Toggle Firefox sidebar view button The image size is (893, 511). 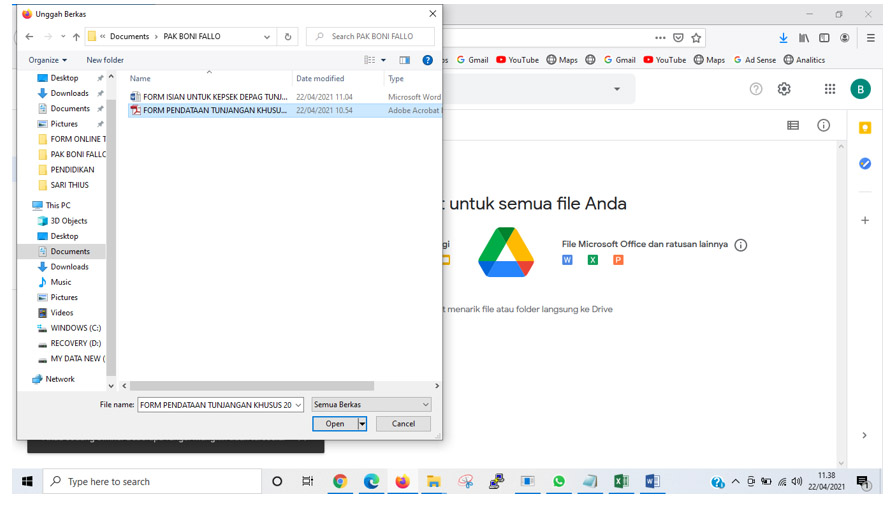click(824, 38)
